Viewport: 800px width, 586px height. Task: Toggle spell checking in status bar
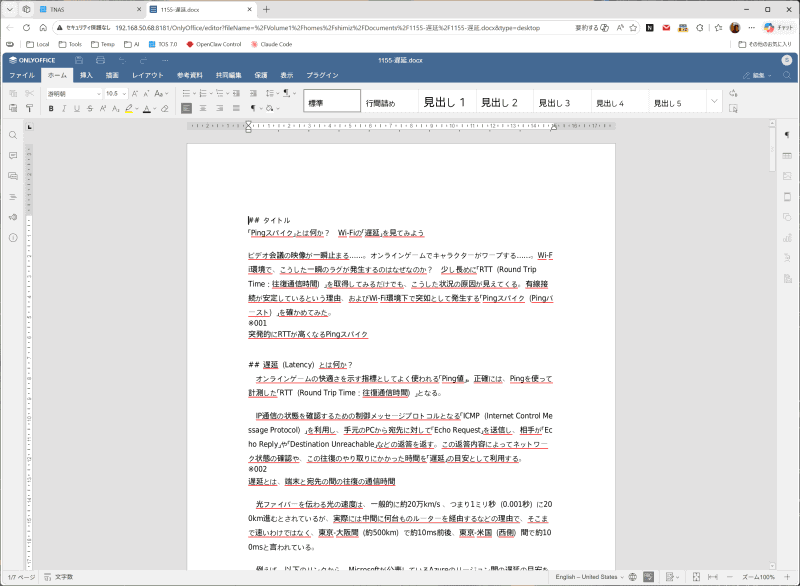pyautogui.click(x=648, y=577)
